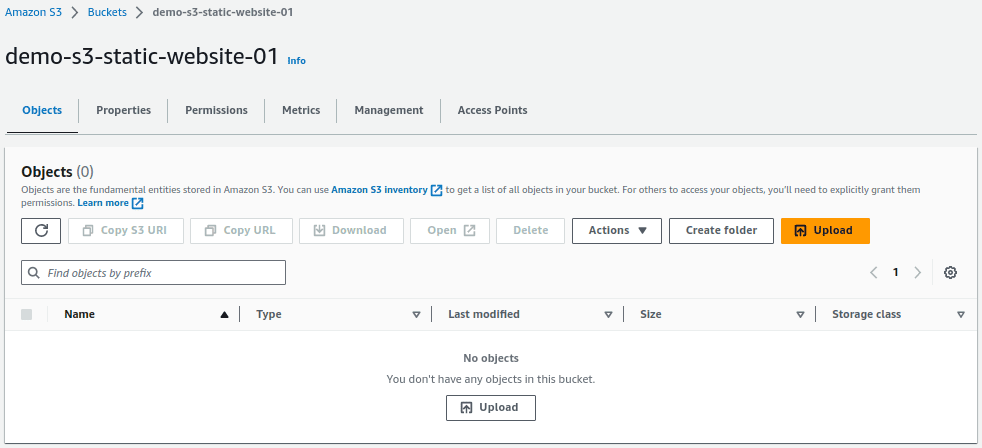Sort by Size column arrow

click(800, 315)
